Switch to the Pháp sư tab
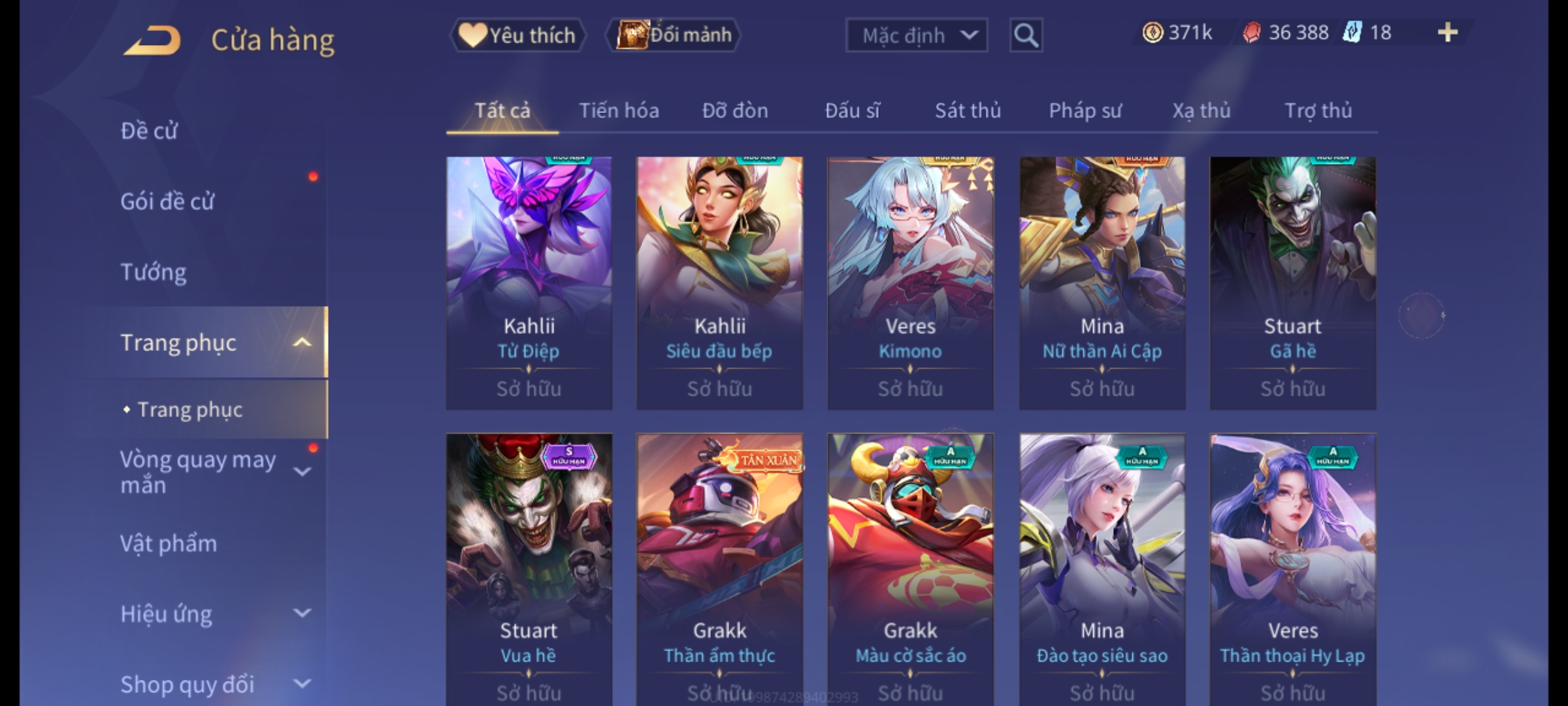The width and height of the screenshot is (1568, 706). click(1085, 110)
